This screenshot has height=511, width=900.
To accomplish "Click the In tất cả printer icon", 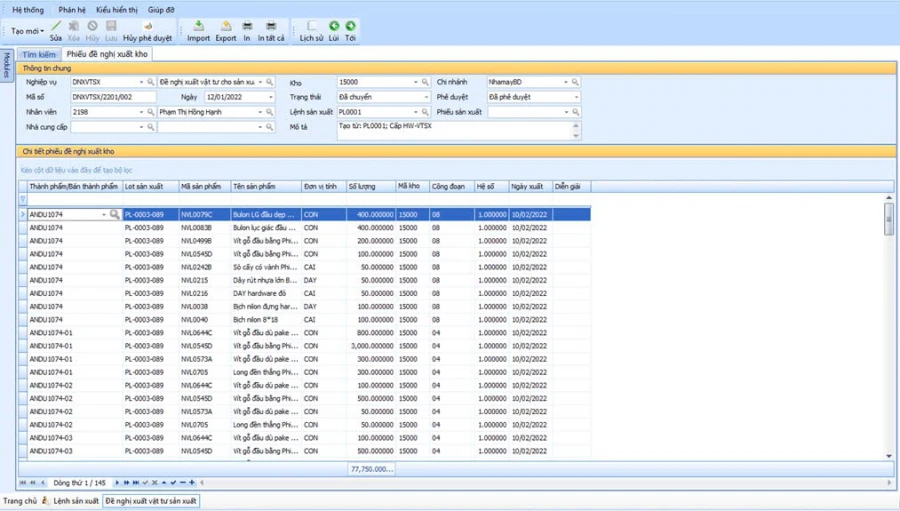I will pos(271,26).
